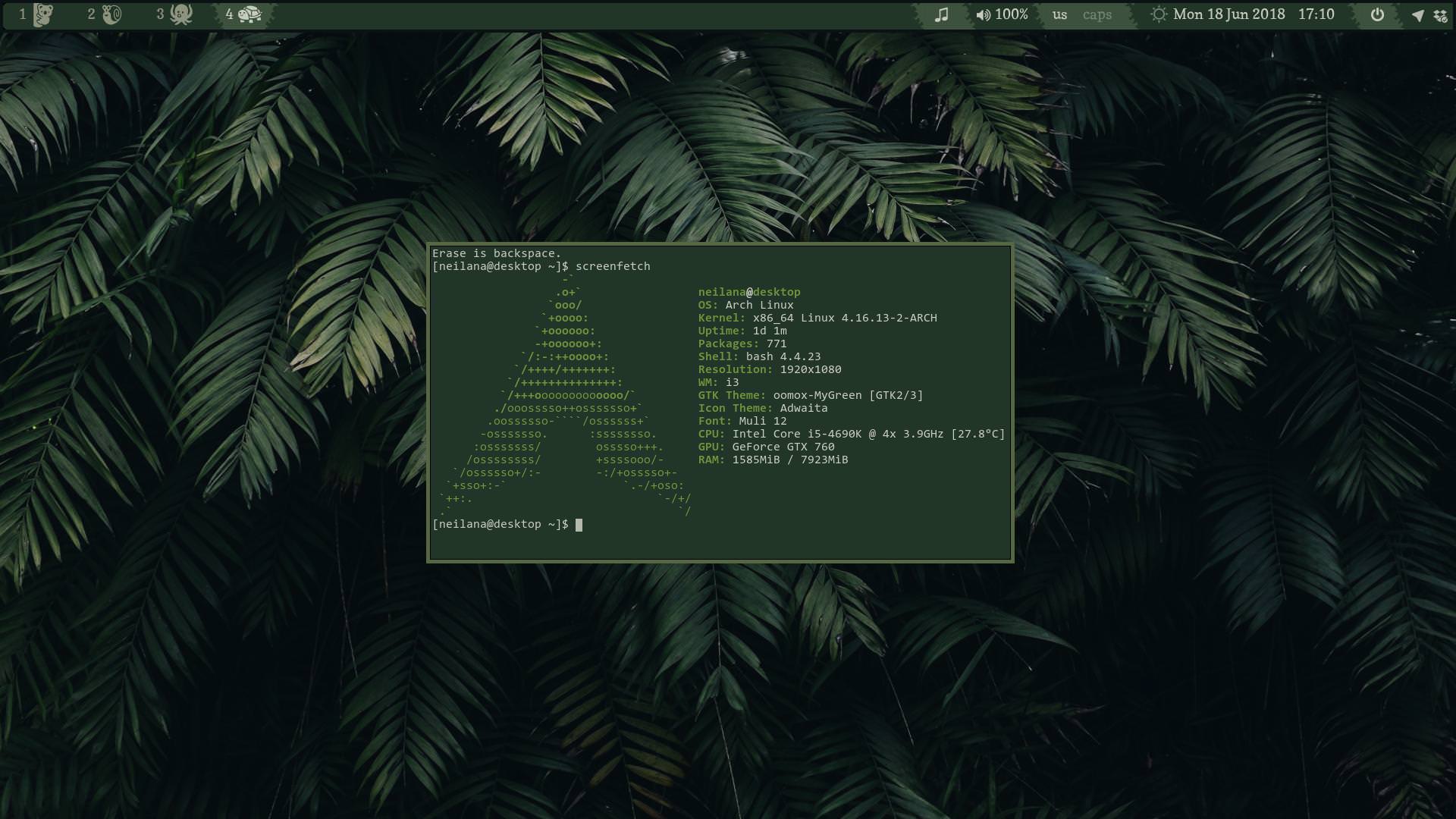Screen dimensions: 1456x819
Task: Open calendar from date Mon 18 Jun 2018
Action: (1228, 14)
